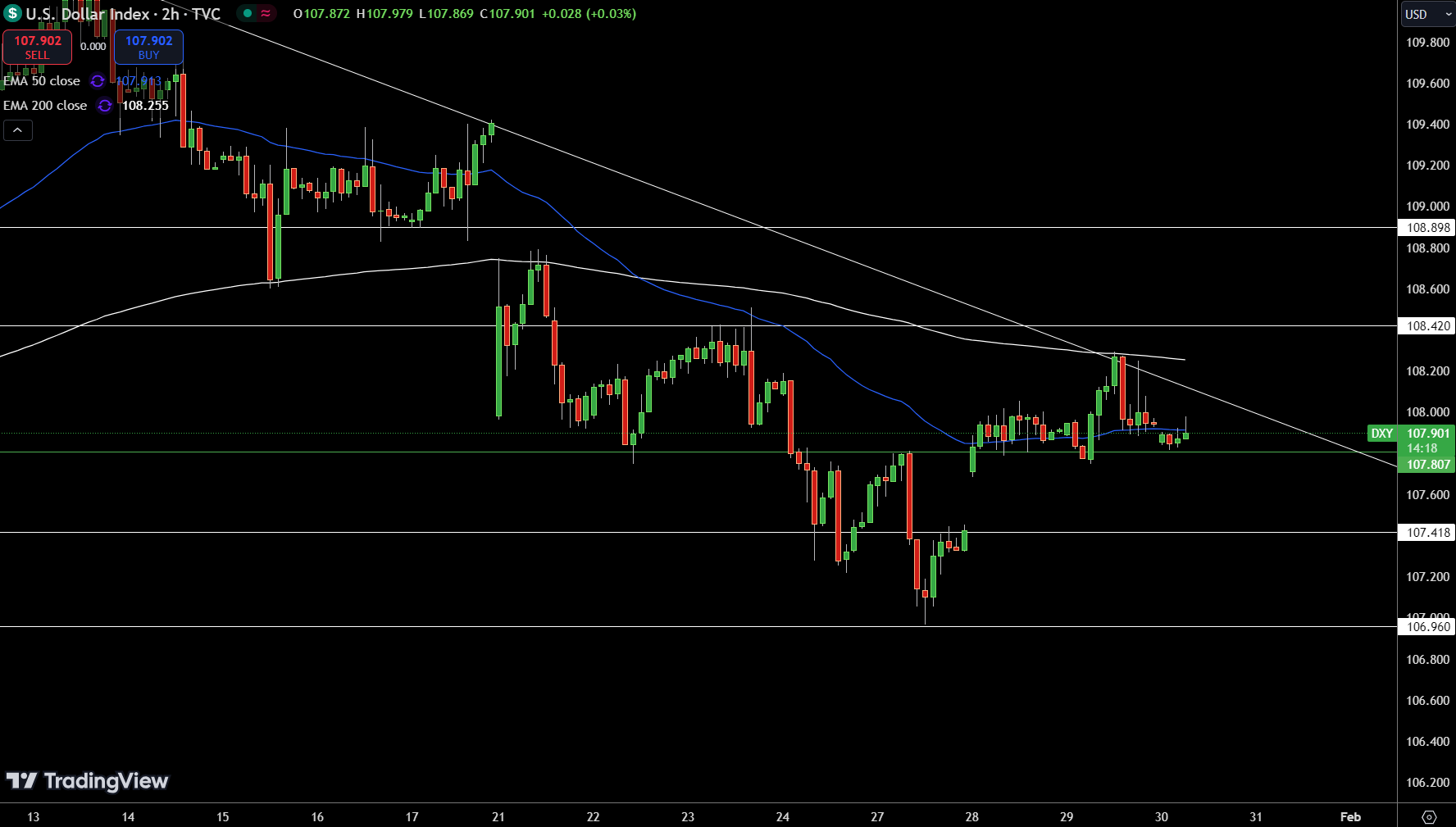1456x827 pixels.
Task: Click the DXY last price label 107.901
Action: (x=1428, y=434)
